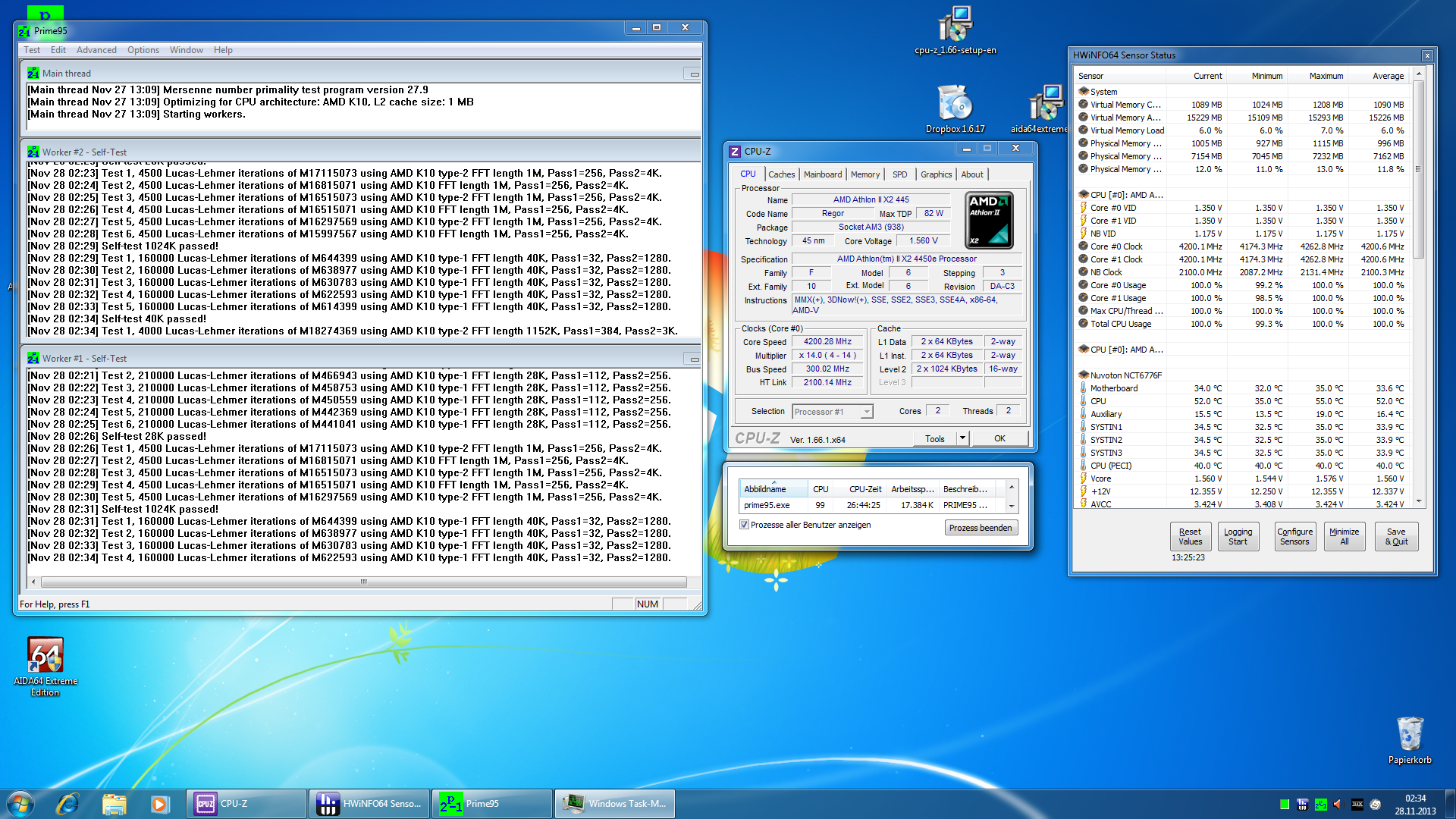Open the Edit menu in Prime95
The image size is (1456, 819).
[58, 50]
